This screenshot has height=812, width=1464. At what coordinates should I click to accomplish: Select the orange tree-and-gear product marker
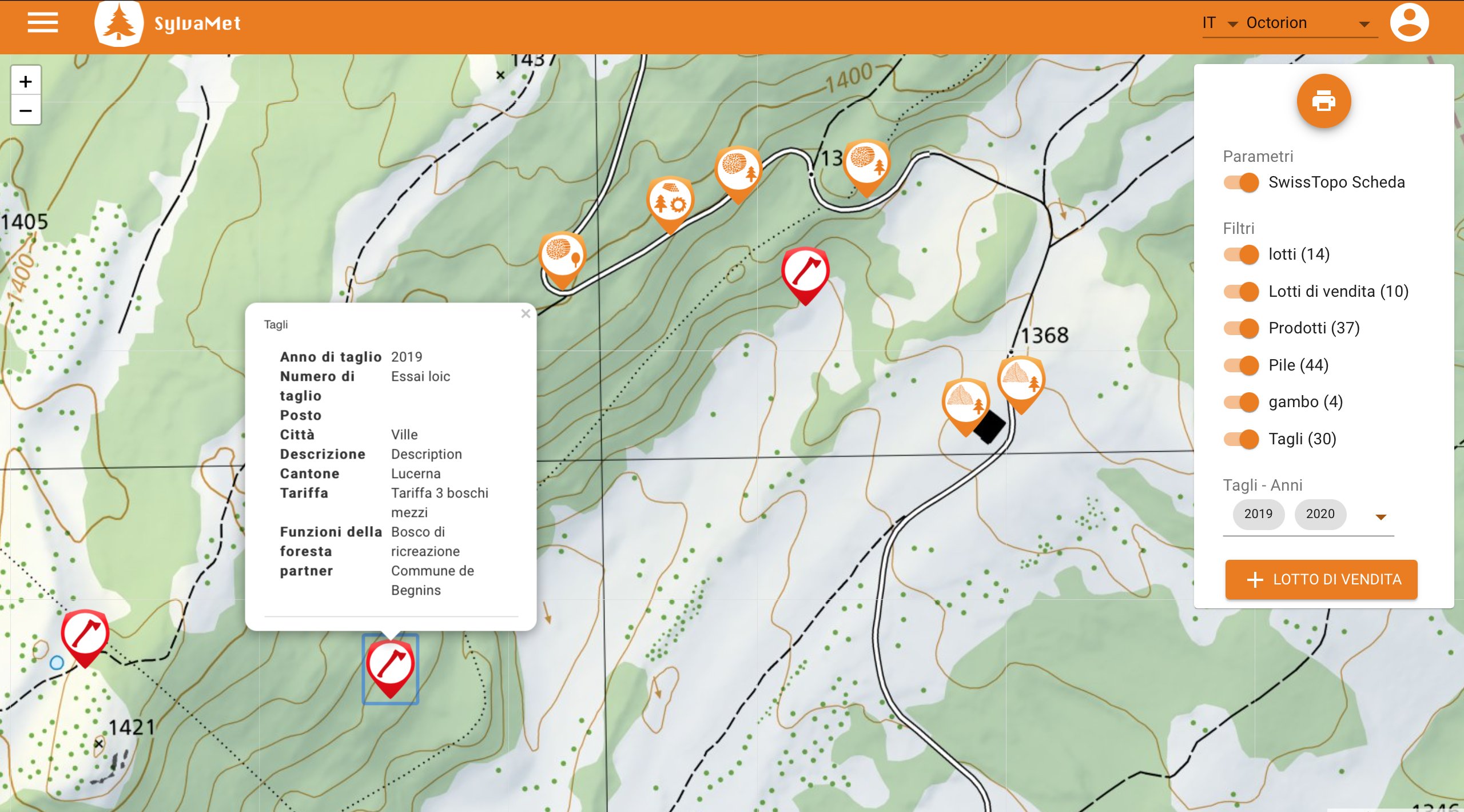(670, 205)
